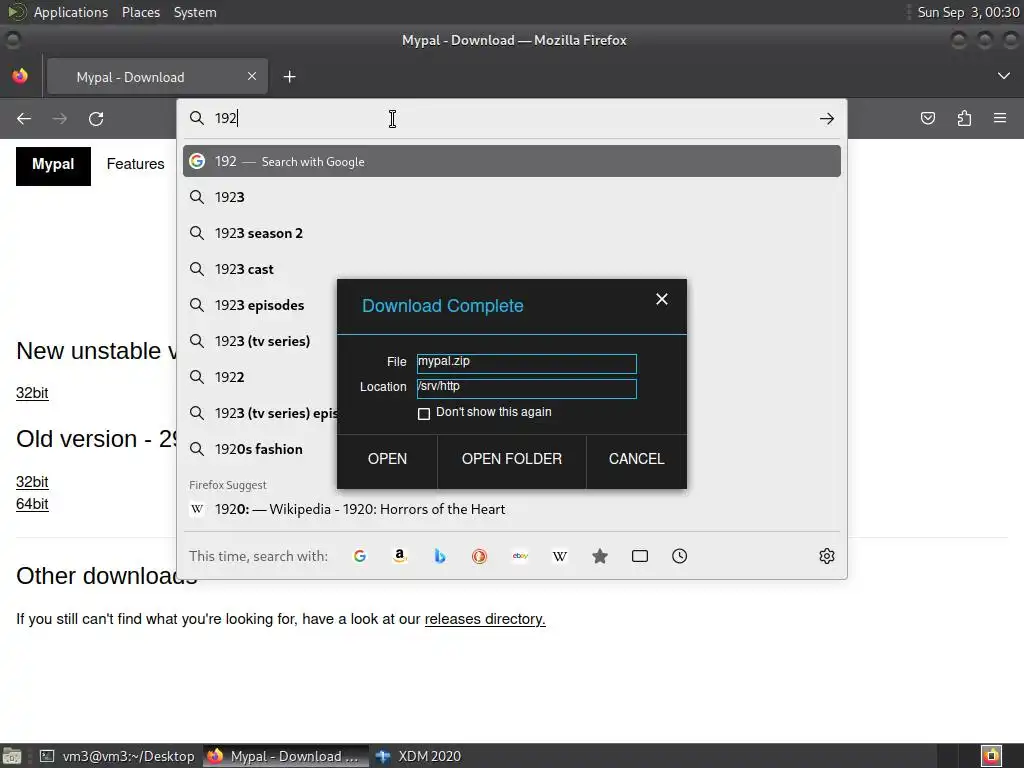This screenshot has width=1024, height=768.
Task: Open search settings gear icon
Action: click(827, 556)
